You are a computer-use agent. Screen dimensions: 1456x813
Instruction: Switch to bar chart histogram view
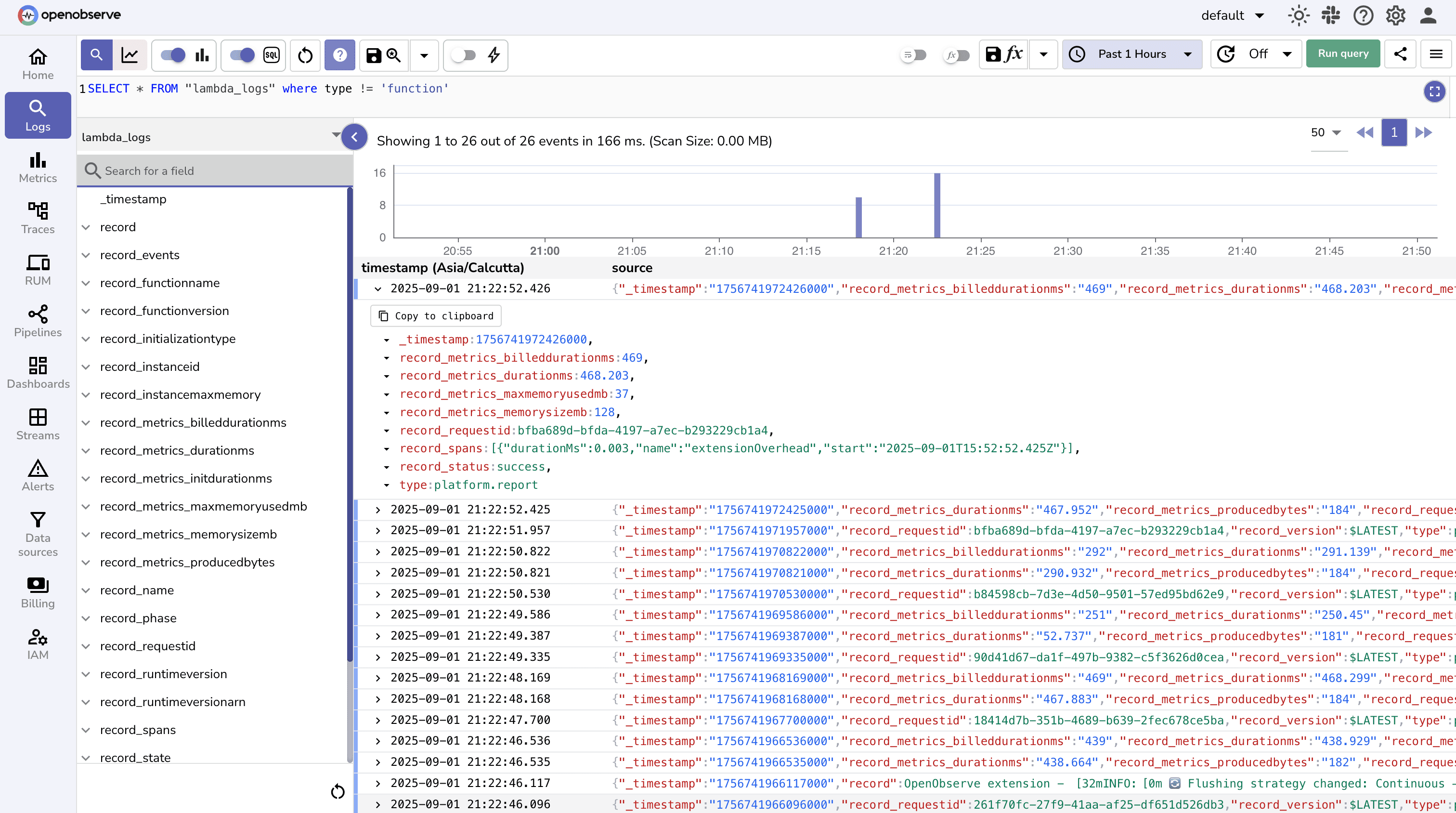[202, 55]
